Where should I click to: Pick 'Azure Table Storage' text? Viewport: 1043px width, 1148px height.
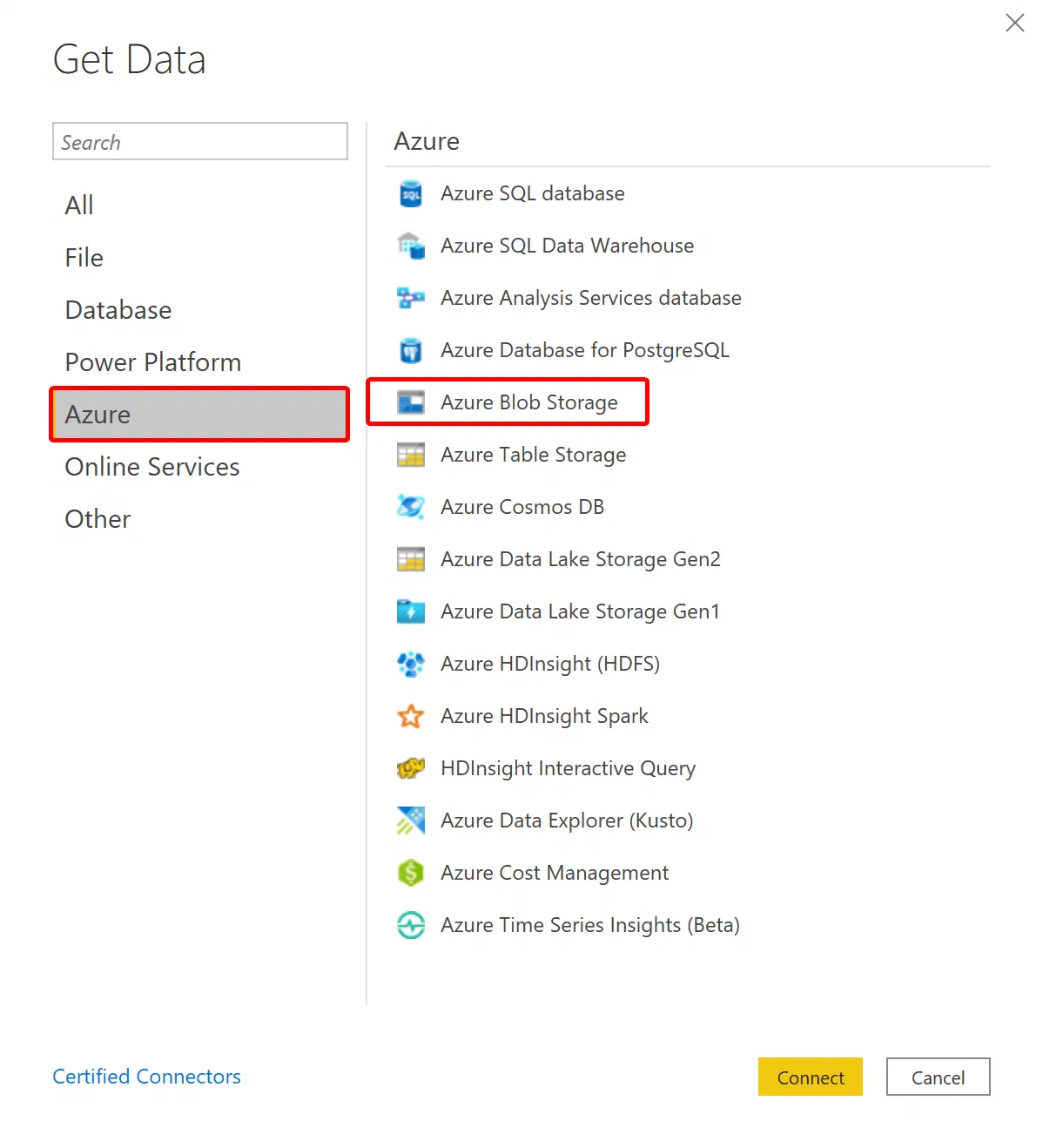pyautogui.click(x=534, y=455)
